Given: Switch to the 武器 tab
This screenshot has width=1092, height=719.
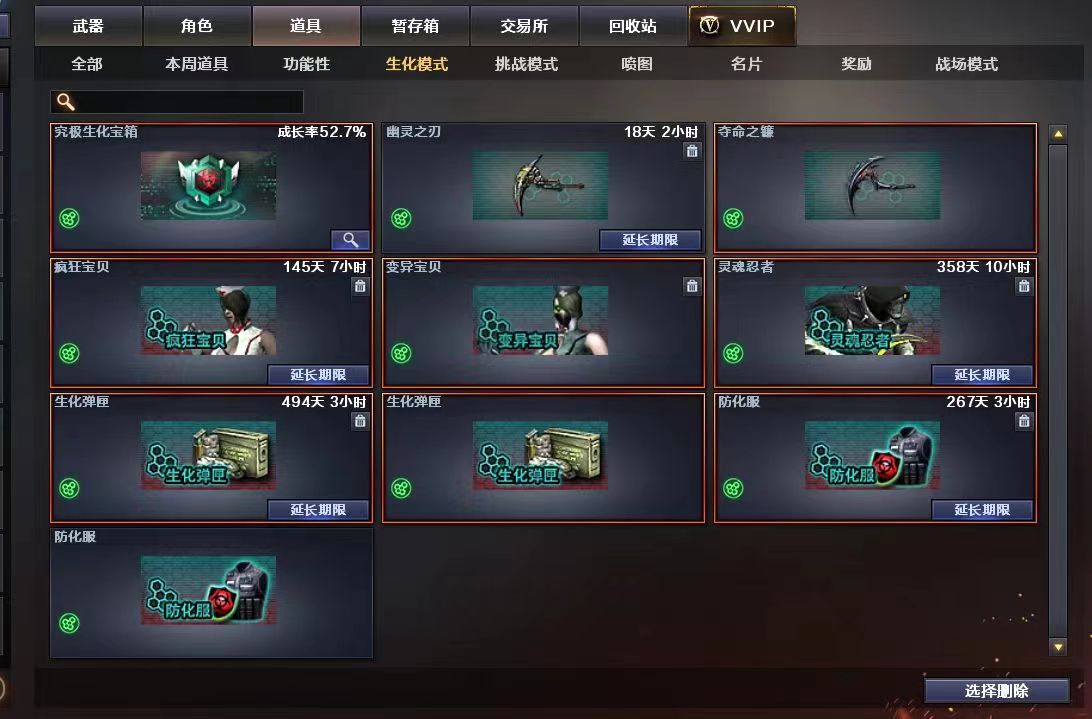Looking at the screenshot, I should pos(88,26).
